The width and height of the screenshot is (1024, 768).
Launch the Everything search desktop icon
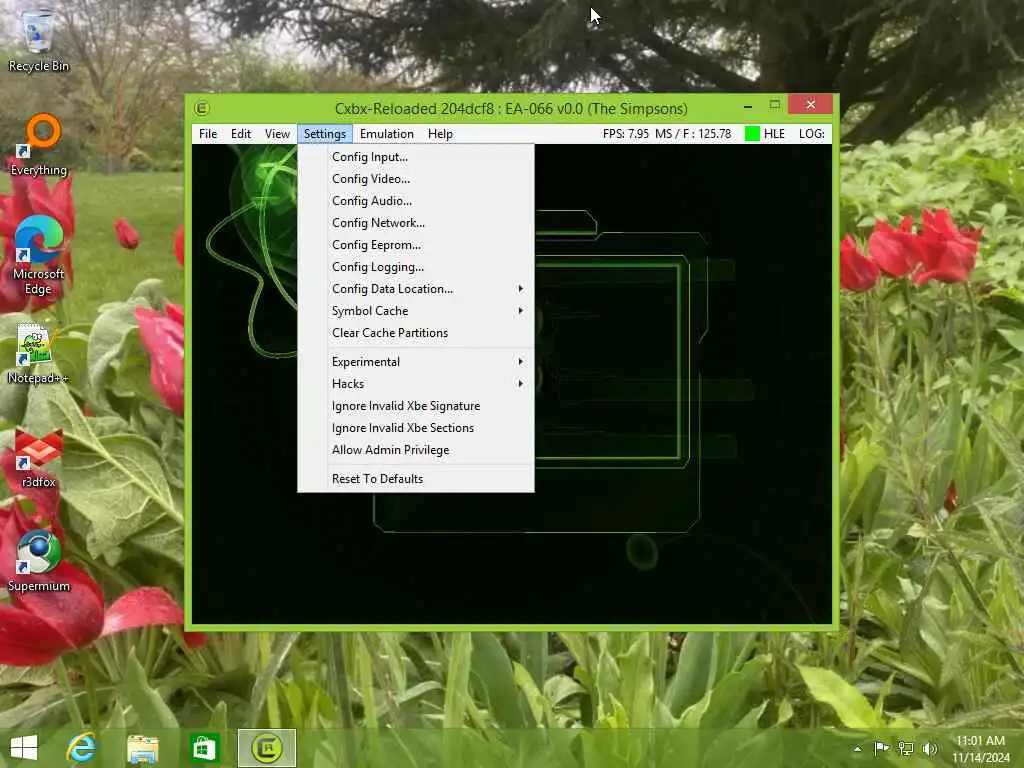click(39, 145)
